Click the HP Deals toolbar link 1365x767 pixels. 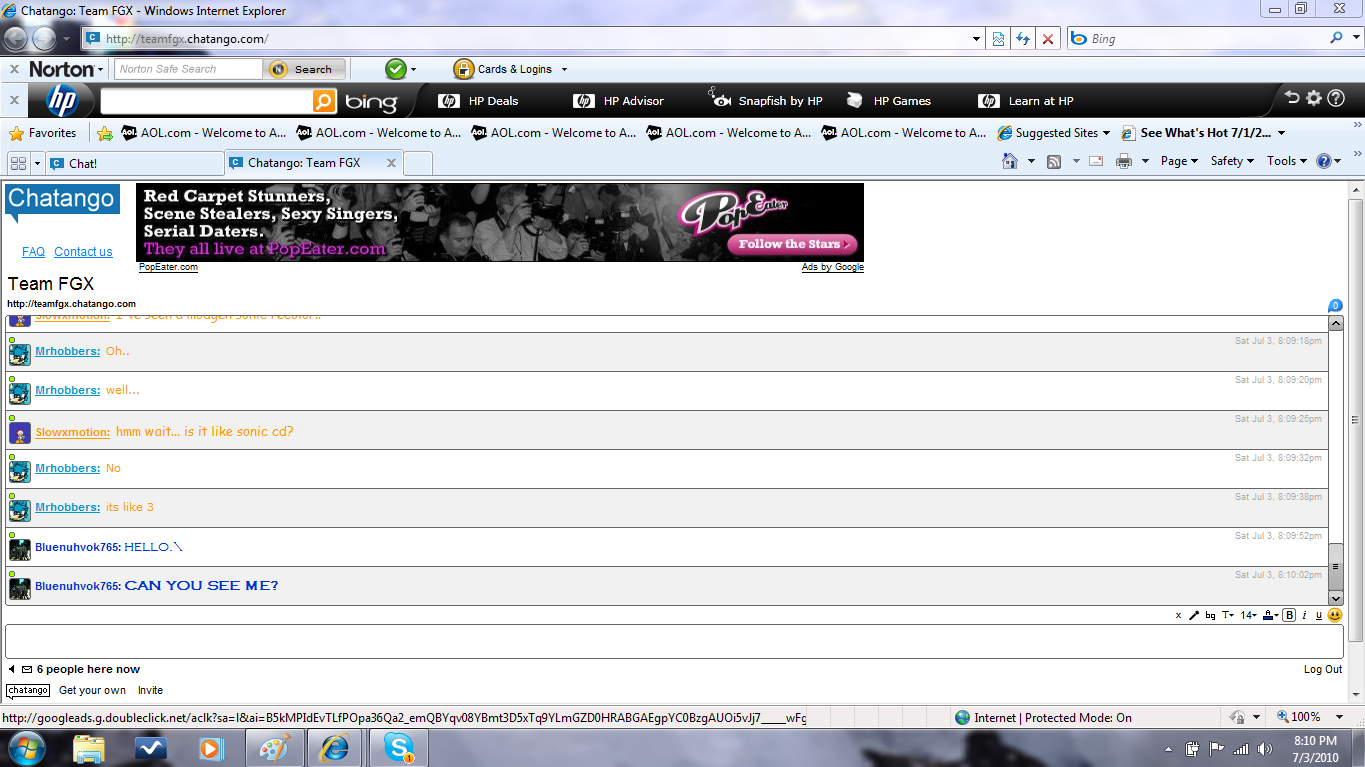point(479,101)
